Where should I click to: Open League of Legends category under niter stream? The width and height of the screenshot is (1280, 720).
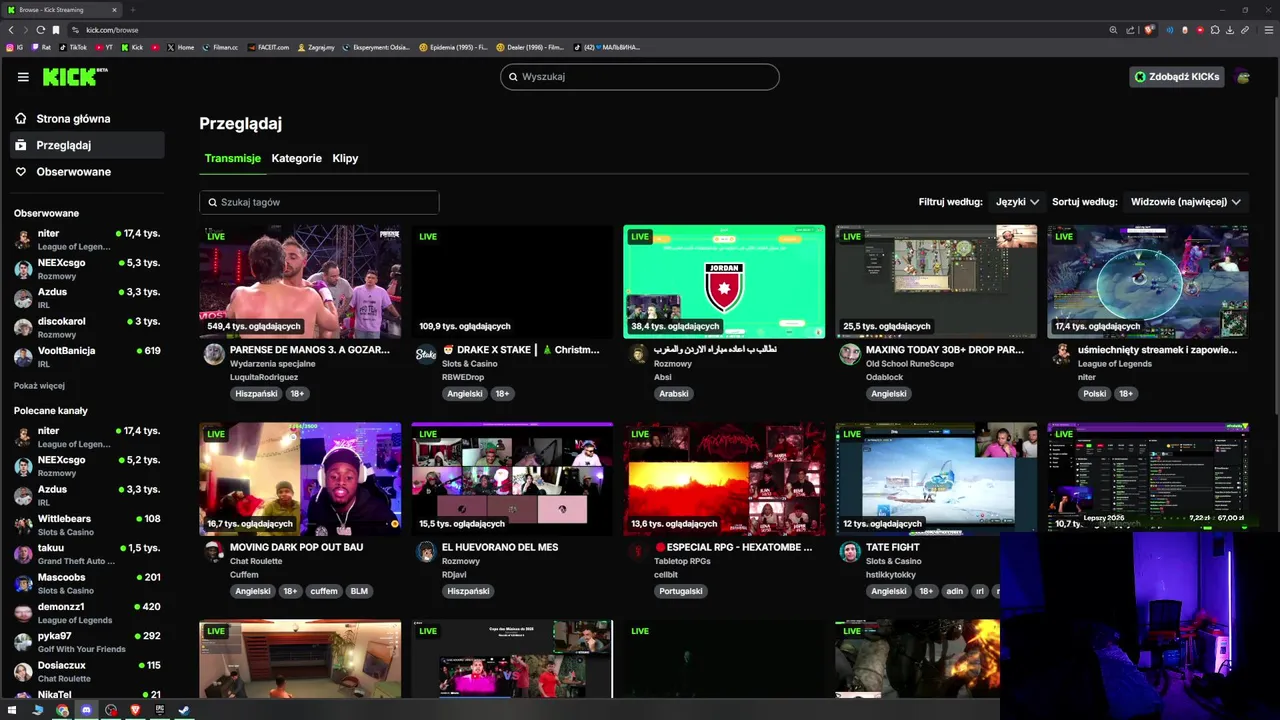pyautogui.click(x=1115, y=364)
